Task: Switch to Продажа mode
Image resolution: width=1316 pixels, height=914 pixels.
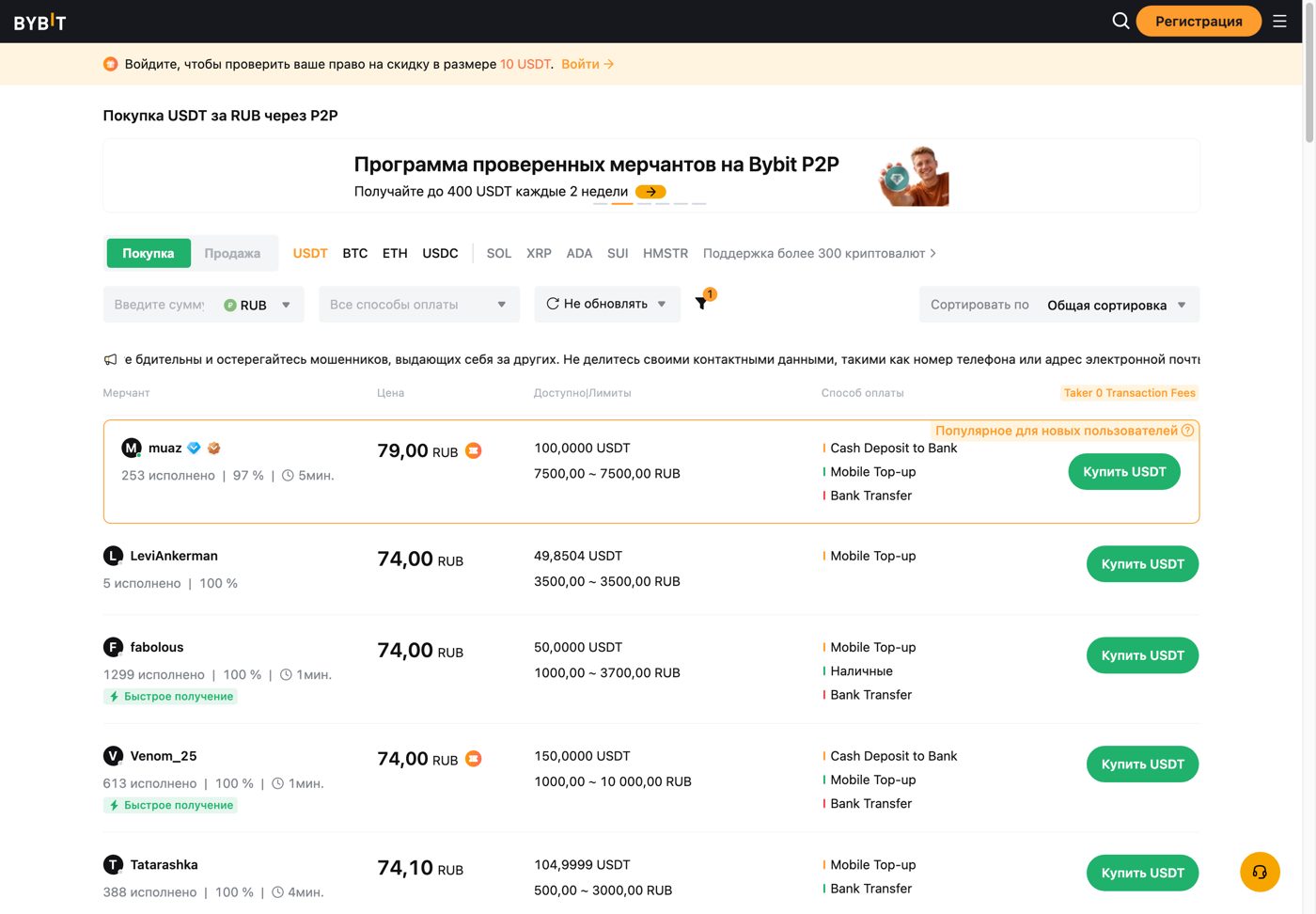Action: [232, 253]
